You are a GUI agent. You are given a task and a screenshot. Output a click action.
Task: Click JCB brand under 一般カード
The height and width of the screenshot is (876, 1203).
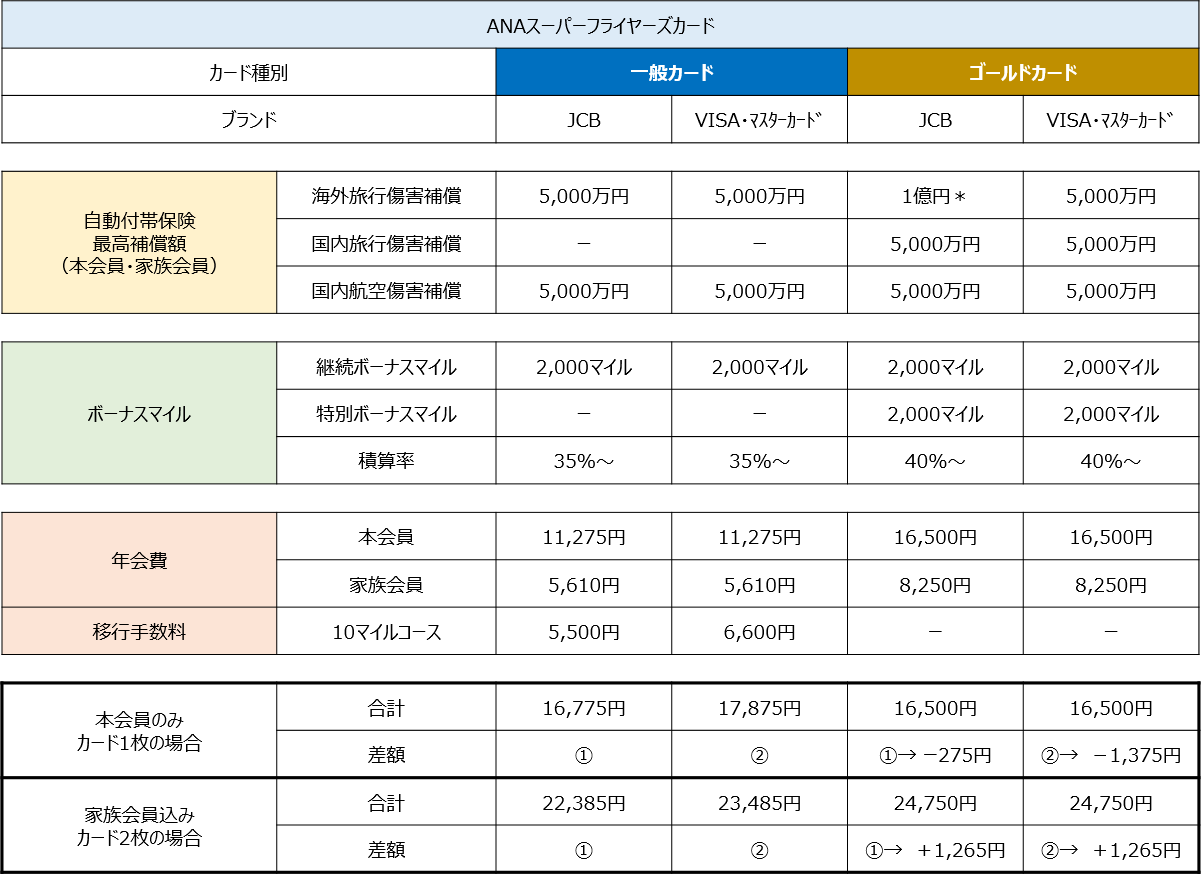(584, 119)
